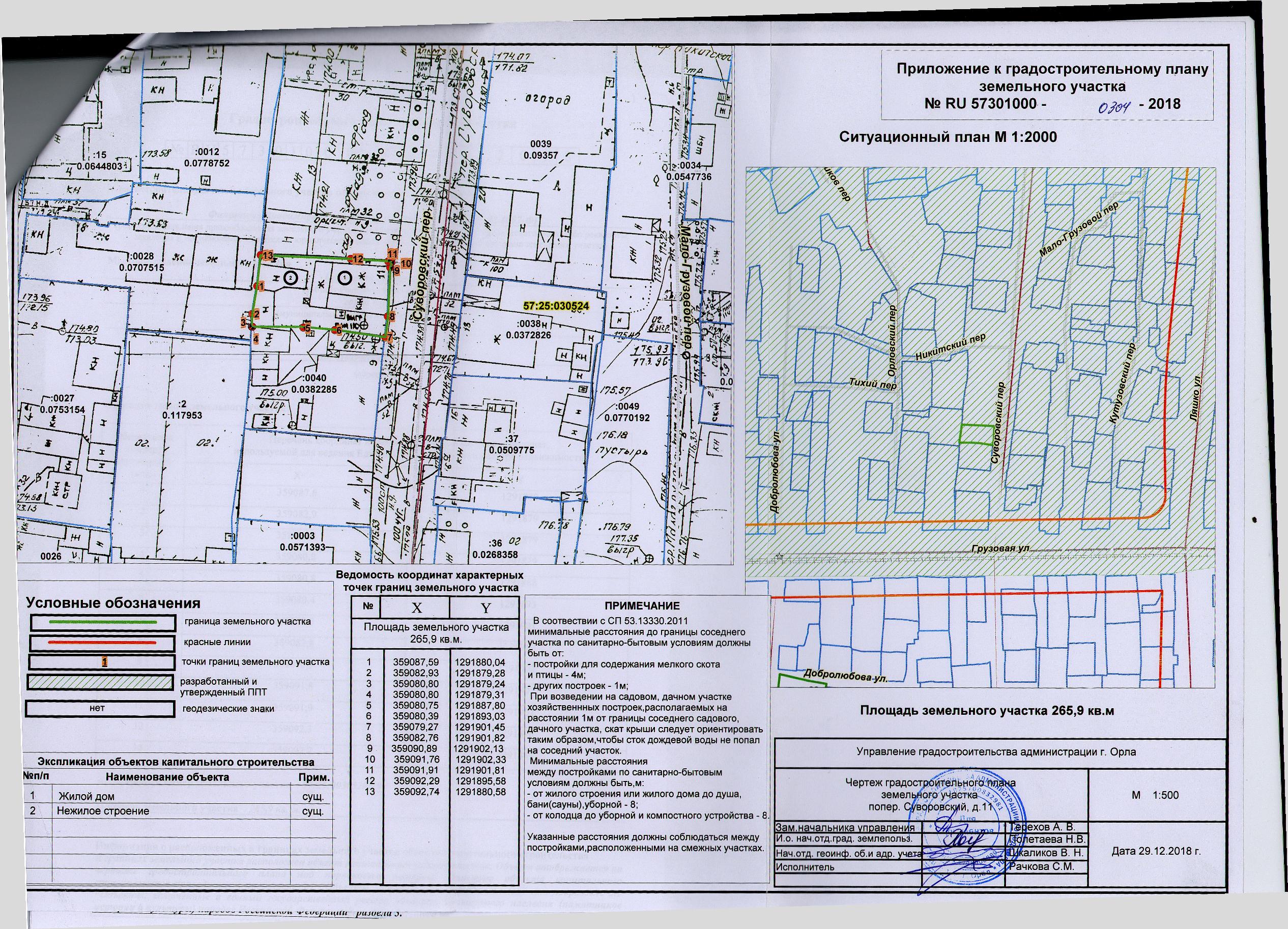Click orange boundary point marker 10 on map
This screenshot has width=1288, height=929.
(405, 264)
